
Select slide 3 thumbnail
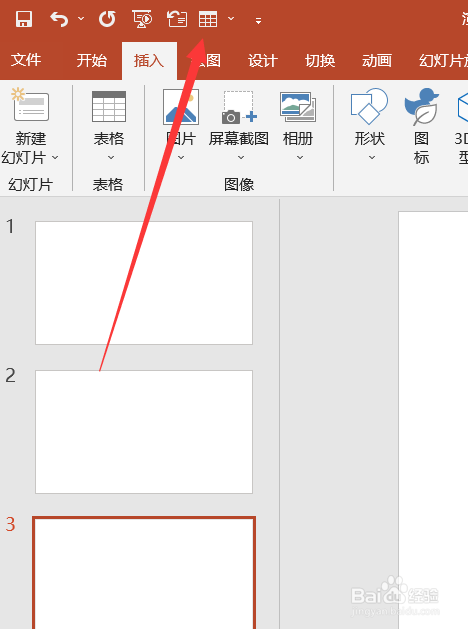144,573
